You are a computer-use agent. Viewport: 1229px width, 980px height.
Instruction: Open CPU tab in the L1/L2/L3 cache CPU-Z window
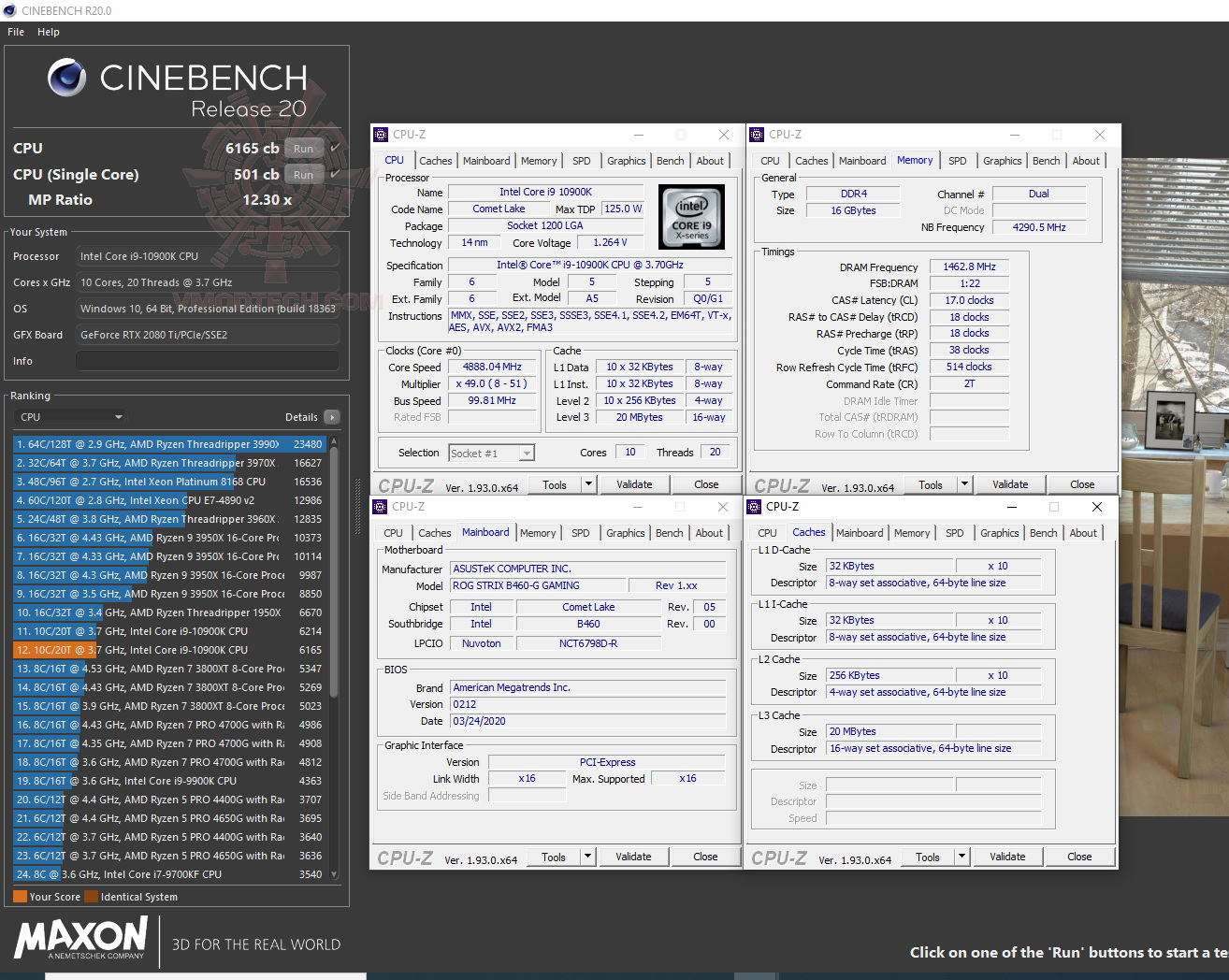[x=767, y=533]
